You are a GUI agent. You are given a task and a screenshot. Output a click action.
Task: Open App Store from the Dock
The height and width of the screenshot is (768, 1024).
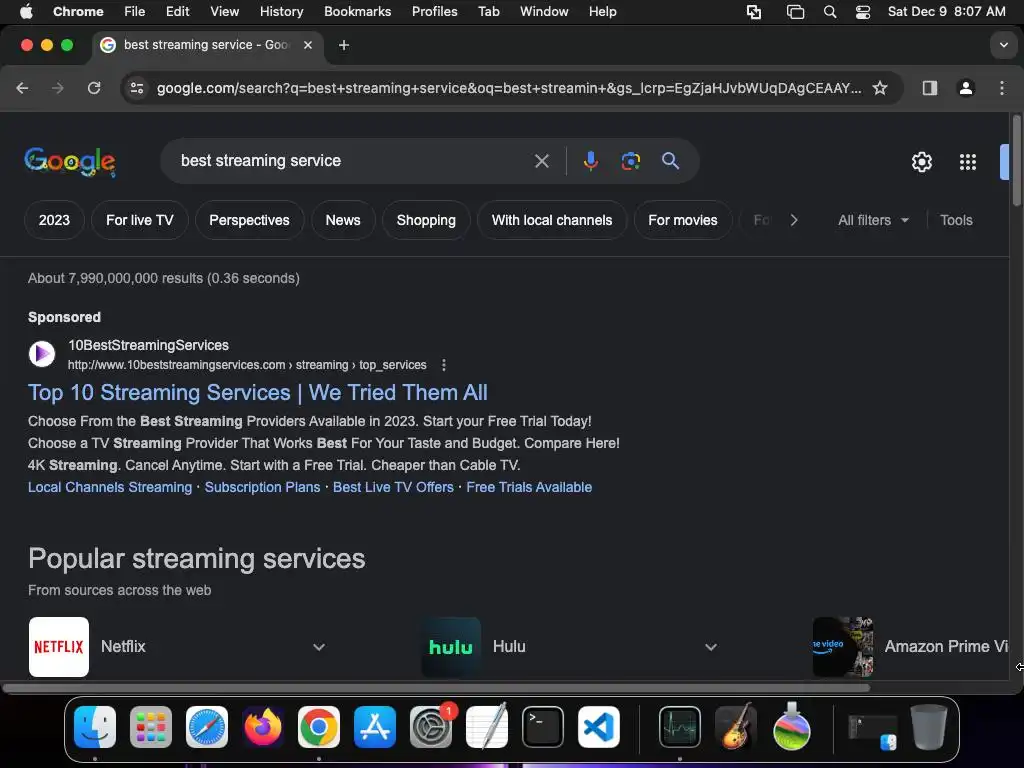click(x=374, y=727)
